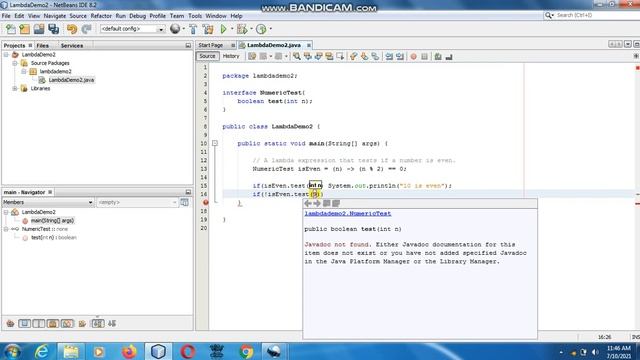Toggle Show Static Members filter in Navigator

39,324
